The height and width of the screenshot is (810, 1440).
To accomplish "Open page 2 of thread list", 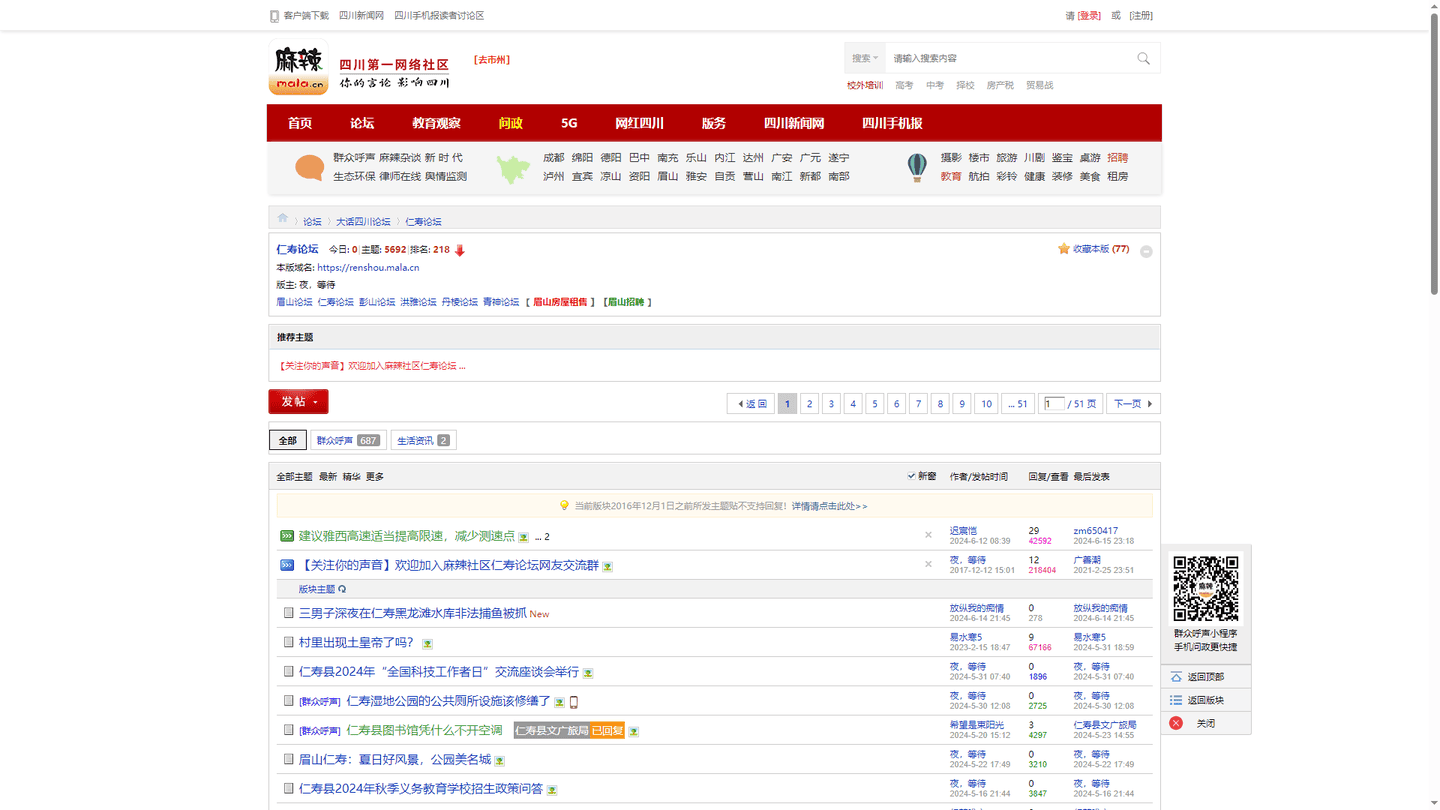I will pos(810,404).
